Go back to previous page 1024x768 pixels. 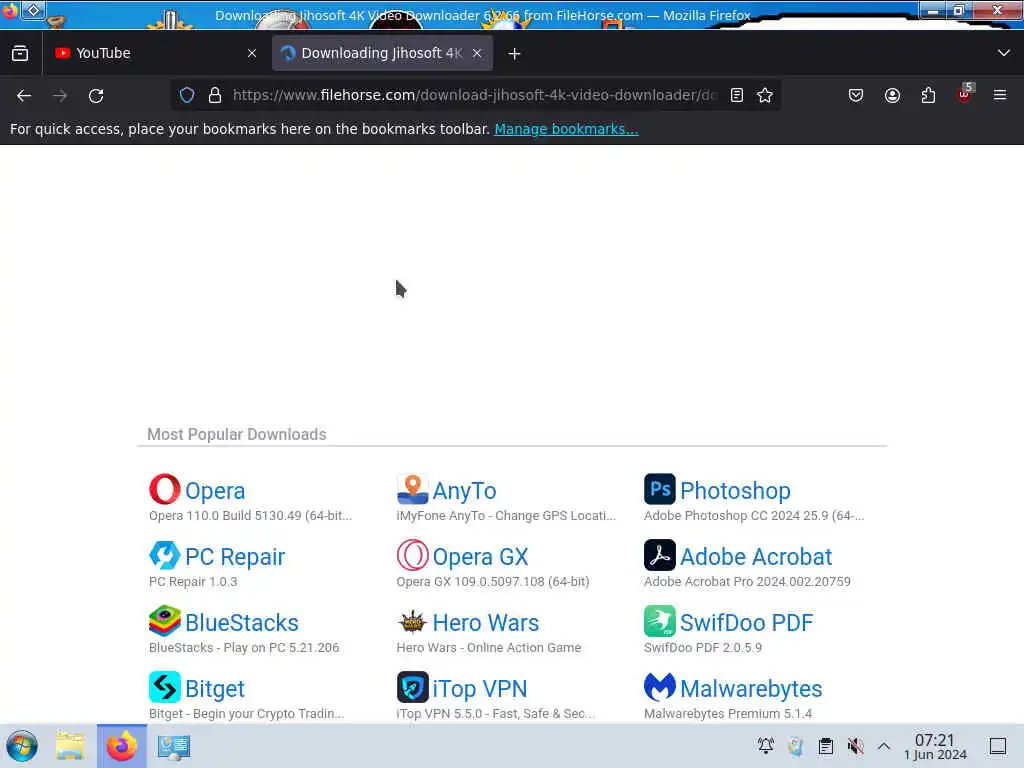[24, 95]
